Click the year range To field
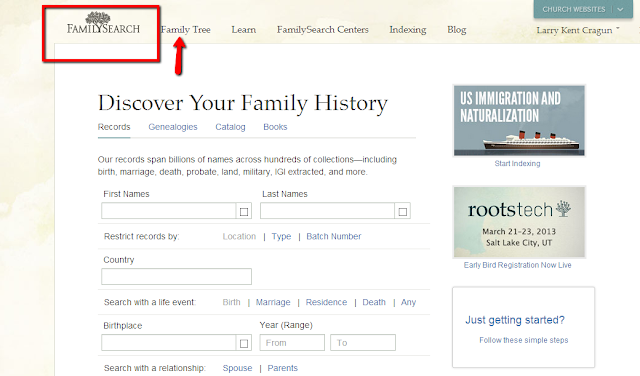This screenshot has height=376, width=640. point(363,343)
